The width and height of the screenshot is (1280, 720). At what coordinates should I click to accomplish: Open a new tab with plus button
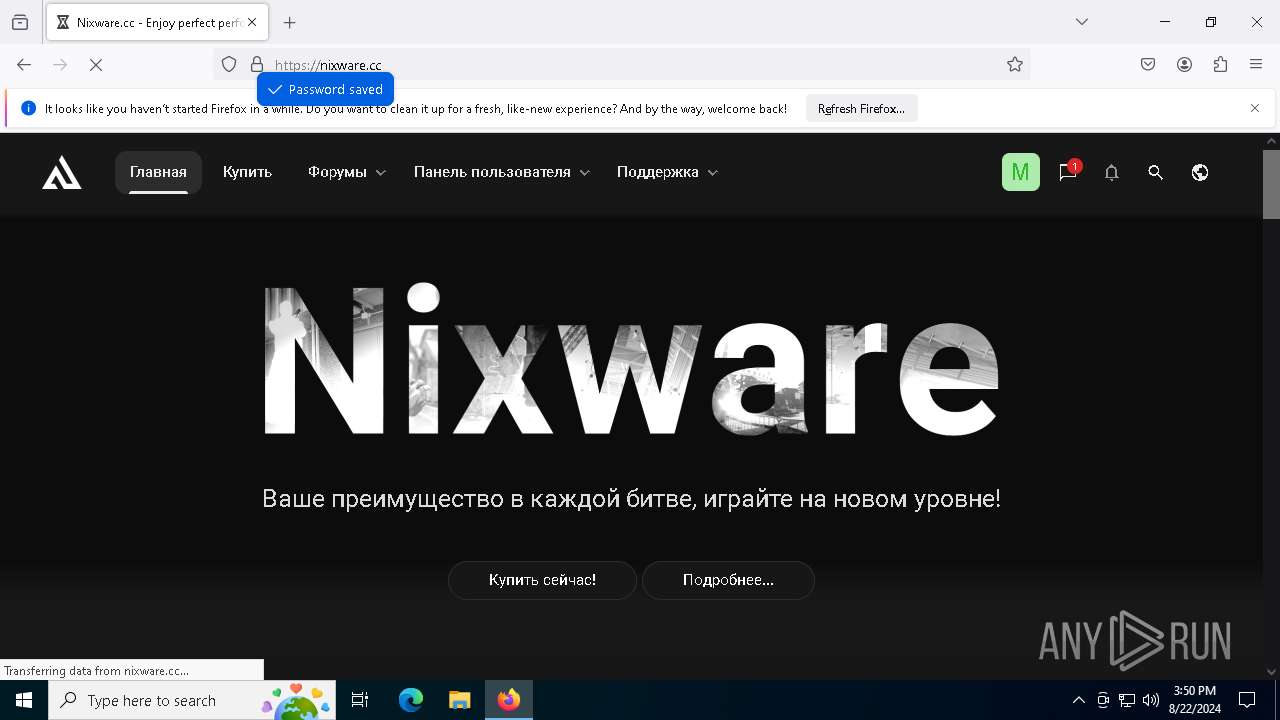coord(290,22)
